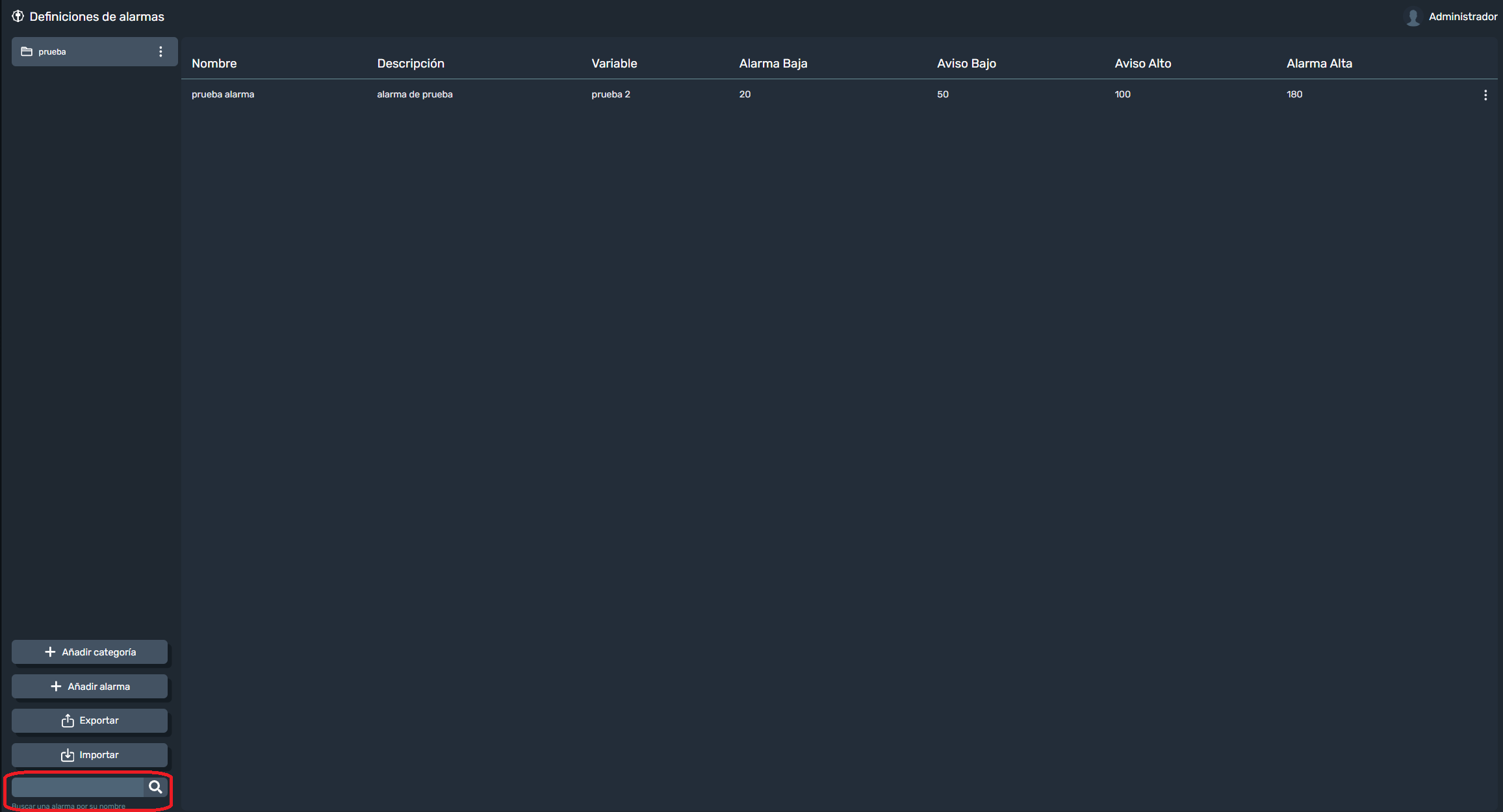Open options menu for prueba category
The image size is (1503, 812).
click(x=161, y=51)
